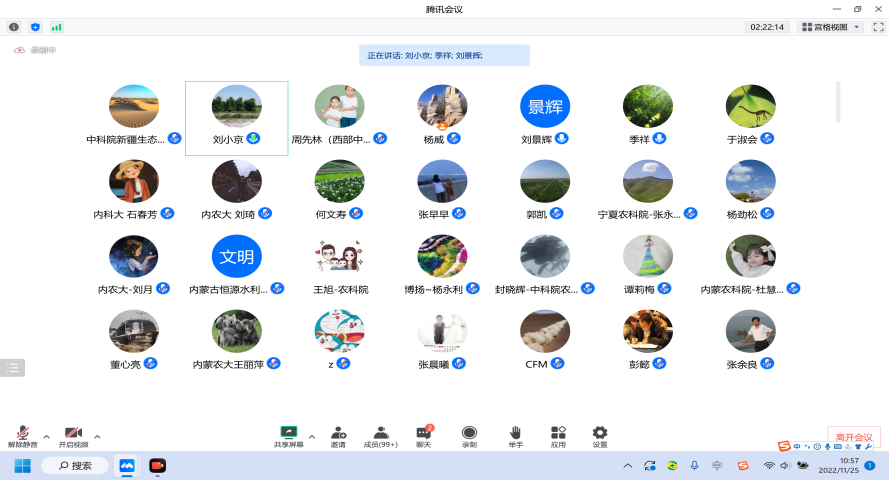Open the 聊天 chat panel

pyautogui.click(x=423, y=436)
